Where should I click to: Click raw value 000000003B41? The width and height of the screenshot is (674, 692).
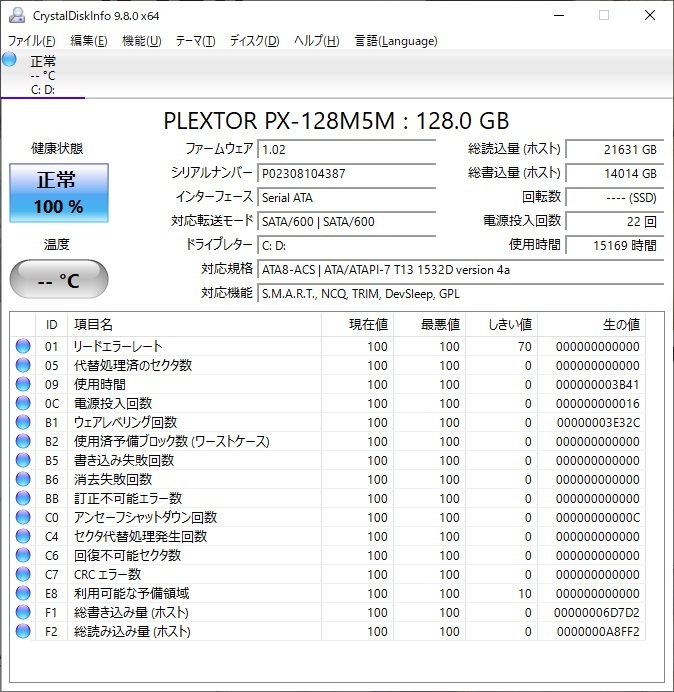point(598,385)
